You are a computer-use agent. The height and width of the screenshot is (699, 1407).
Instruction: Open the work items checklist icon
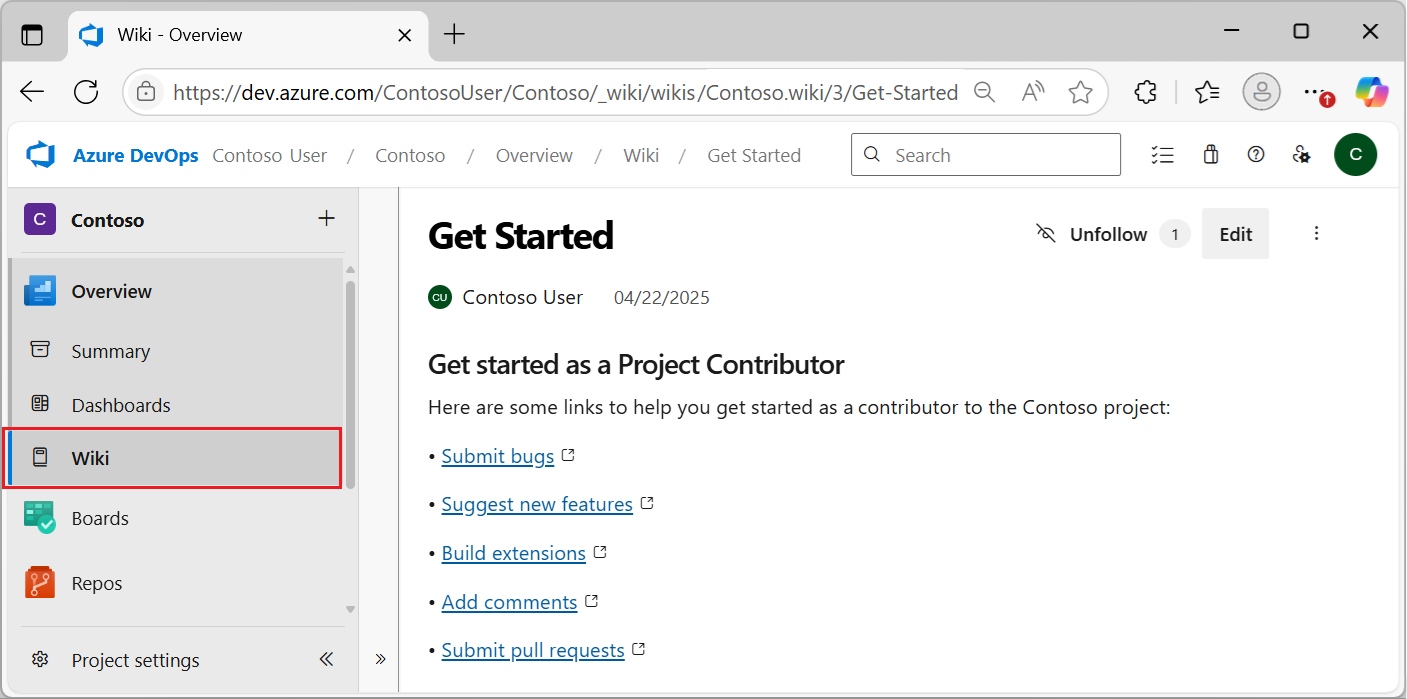[x=1162, y=155]
